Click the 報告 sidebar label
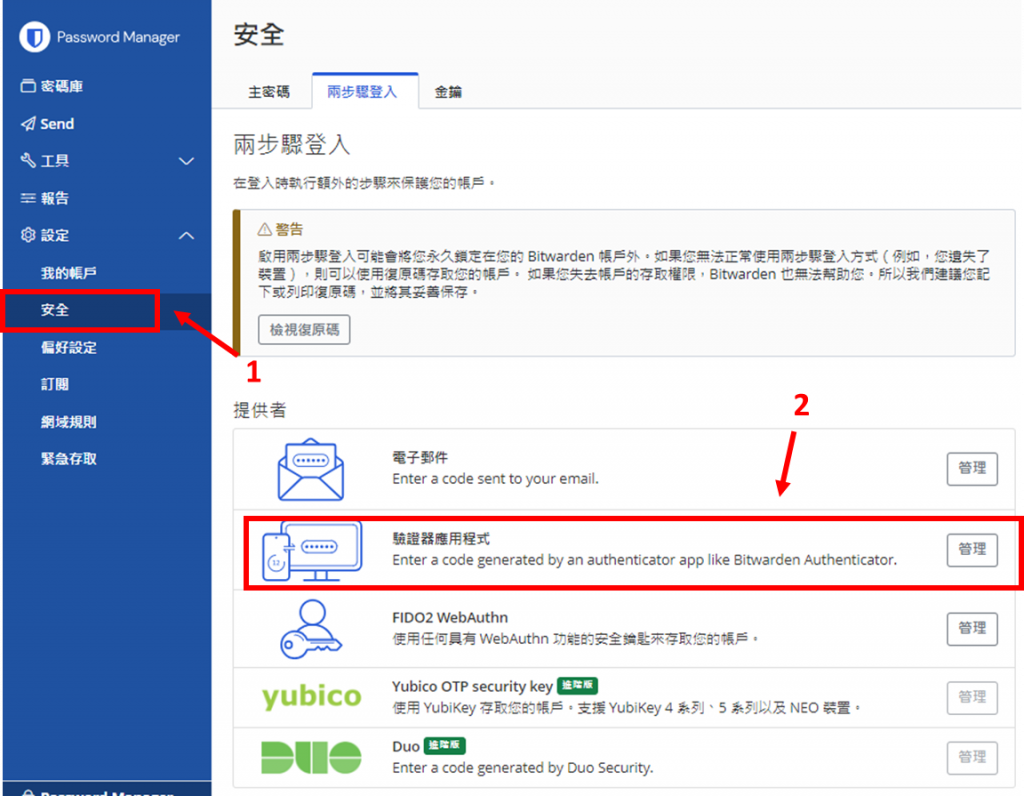 (55, 198)
